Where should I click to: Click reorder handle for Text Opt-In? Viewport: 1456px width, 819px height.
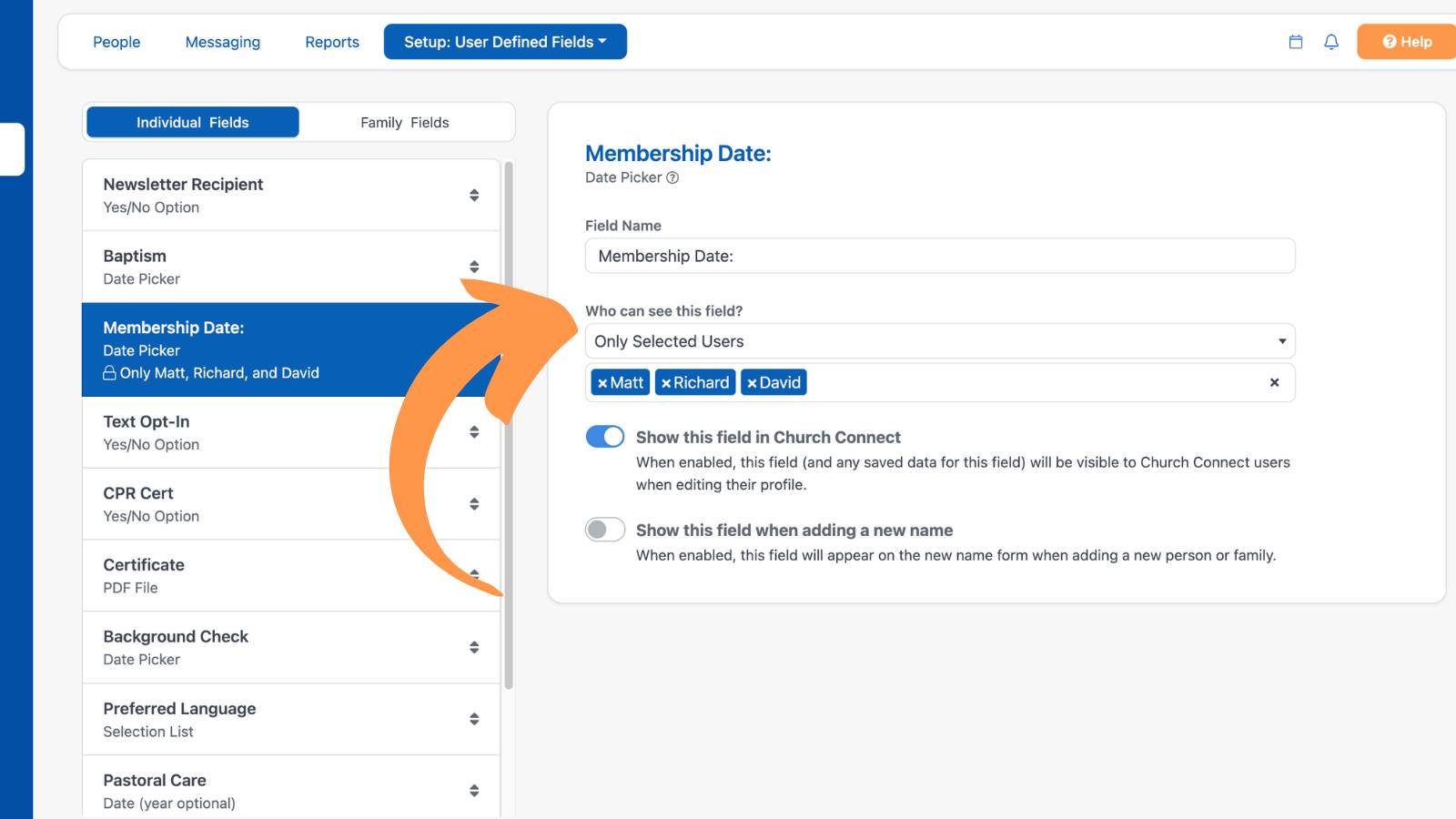tap(474, 432)
